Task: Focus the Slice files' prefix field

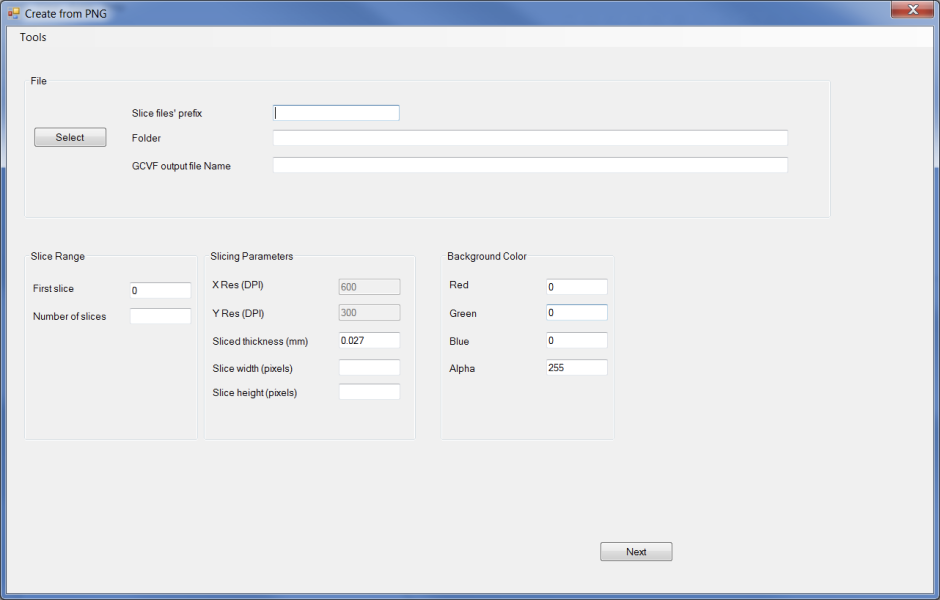Action: tap(336, 113)
